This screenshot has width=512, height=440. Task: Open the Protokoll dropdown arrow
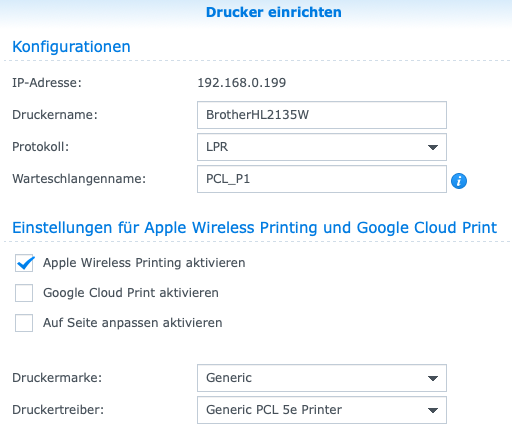point(433,147)
